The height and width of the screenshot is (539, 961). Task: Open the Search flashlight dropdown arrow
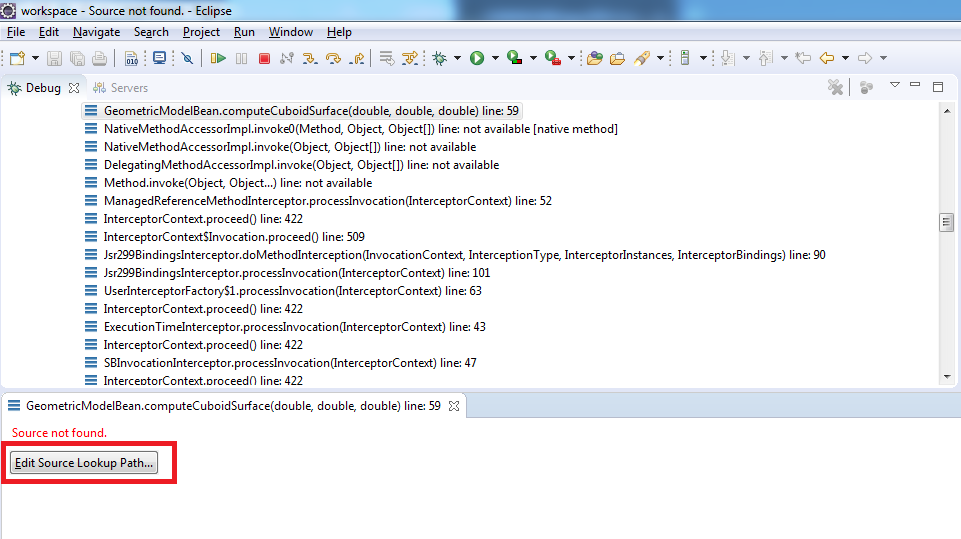[660, 58]
